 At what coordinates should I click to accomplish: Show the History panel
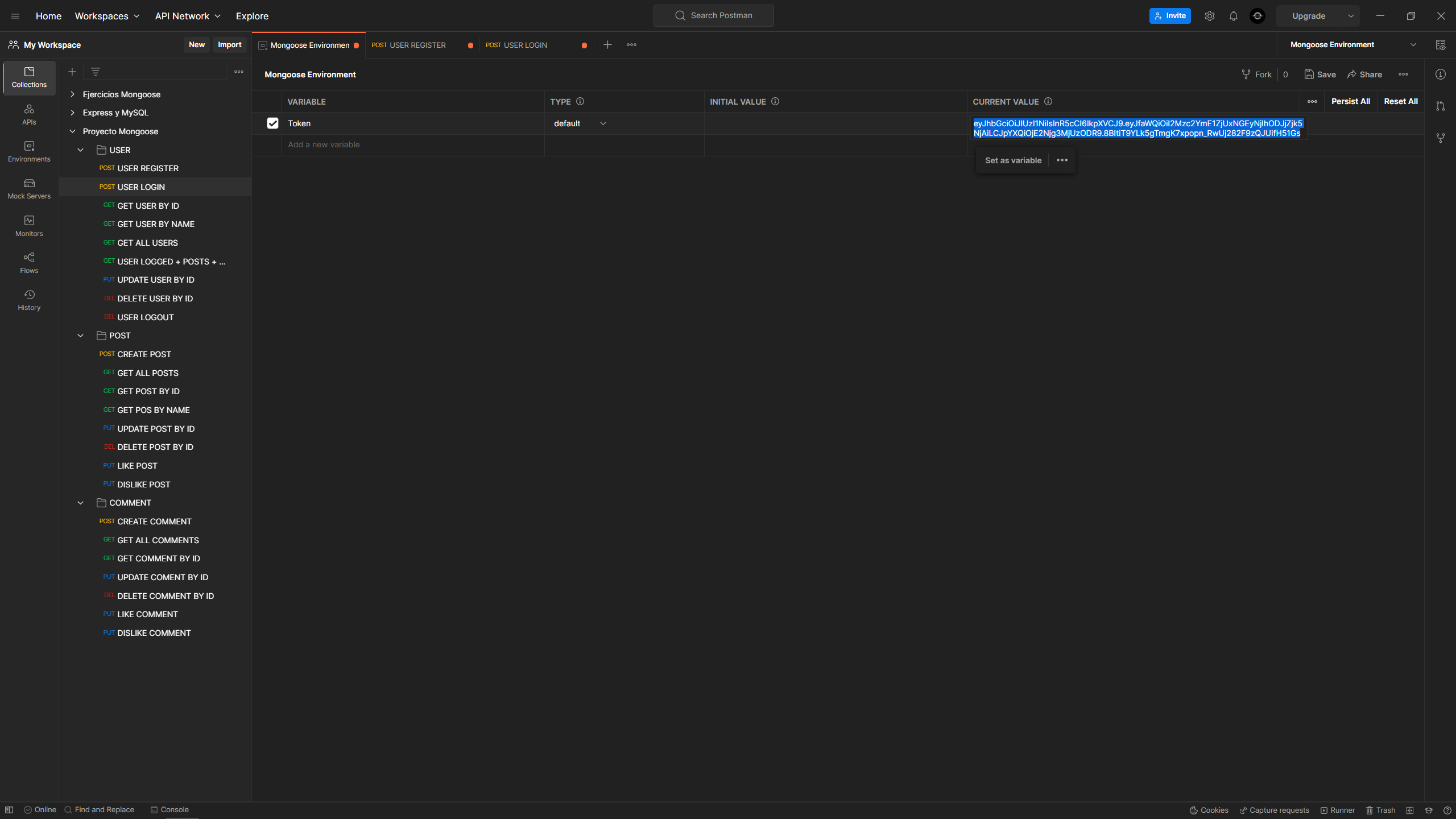(x=28, y=300)
